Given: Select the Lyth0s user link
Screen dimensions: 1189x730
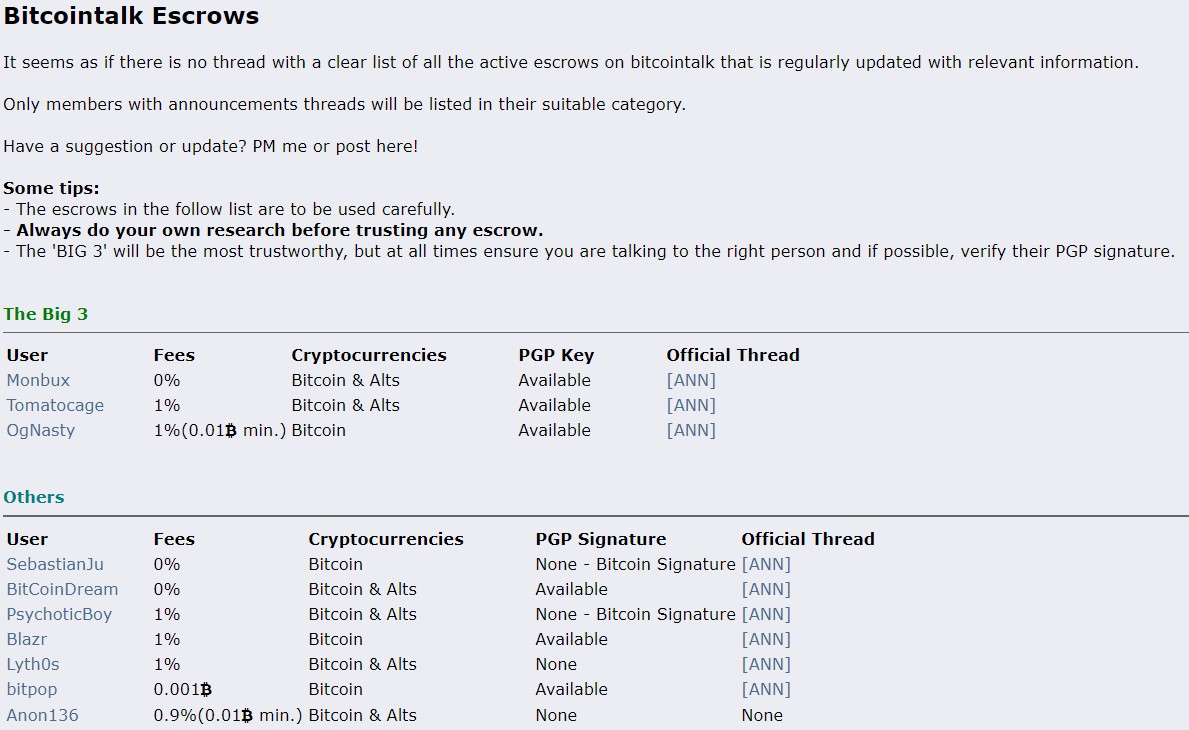Looking at the screenshot, I should (33, 664).
